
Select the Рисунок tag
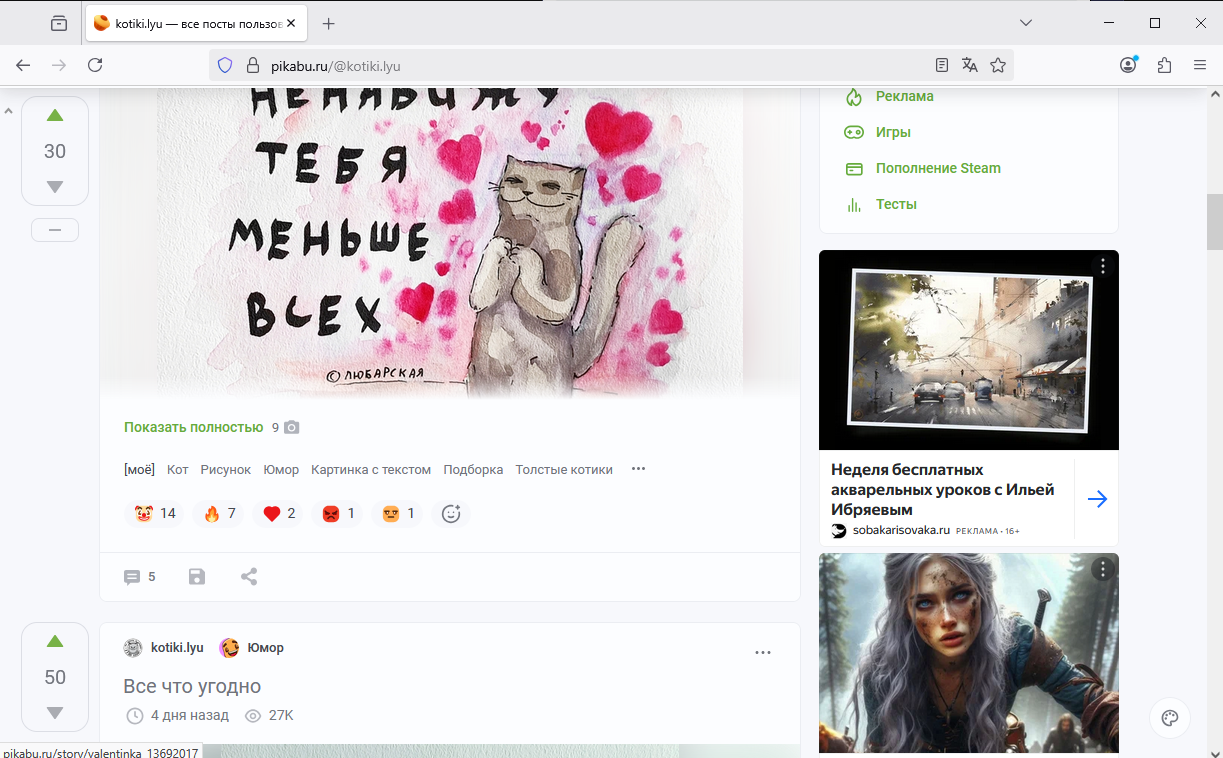pos(226,469)
